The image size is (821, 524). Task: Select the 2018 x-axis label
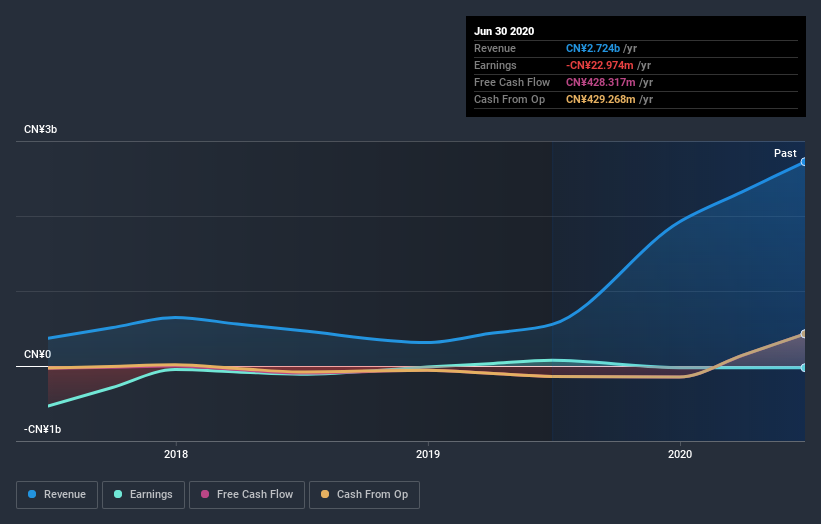coord(176,454)
